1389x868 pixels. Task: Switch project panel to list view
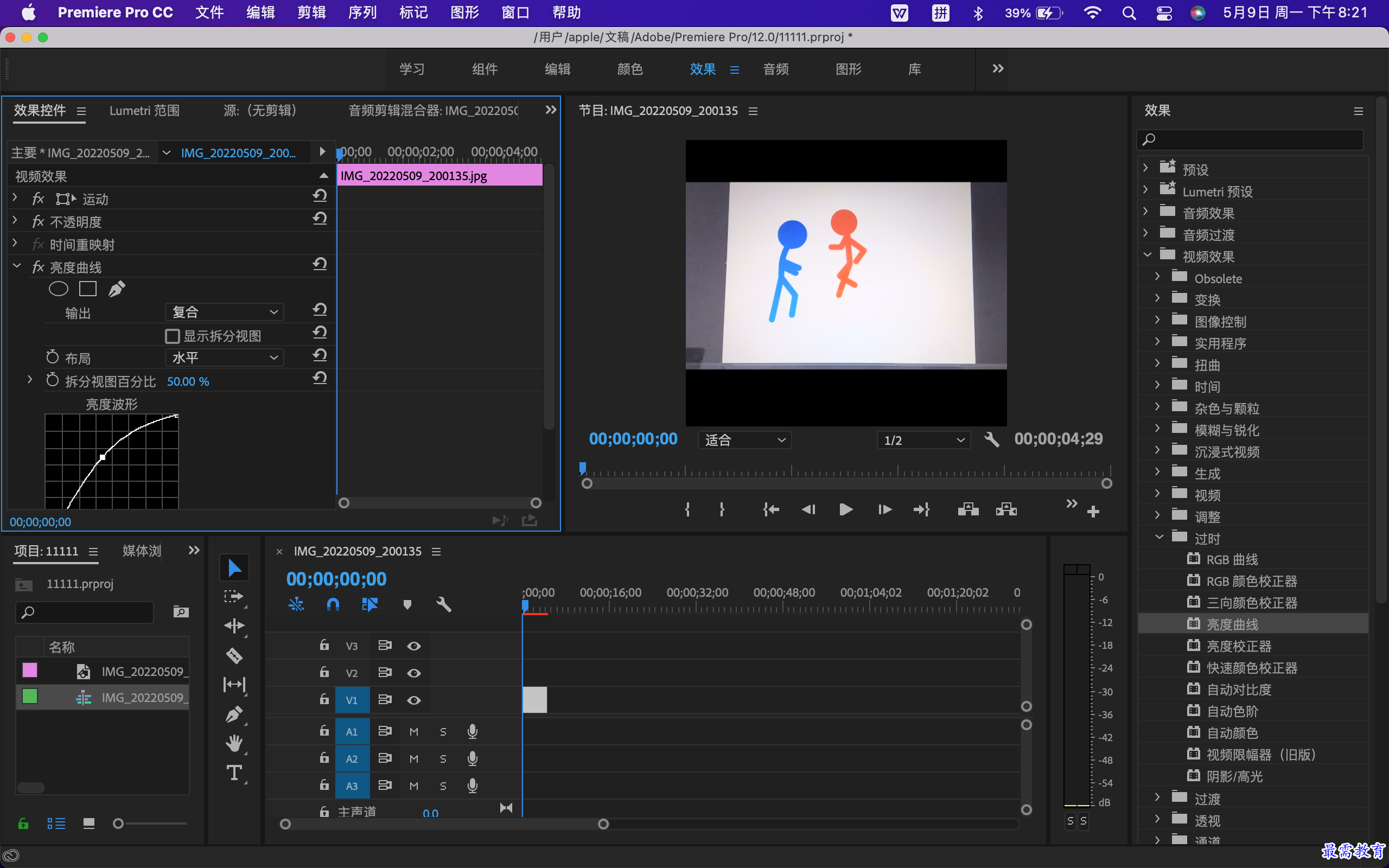coord(56,824)
